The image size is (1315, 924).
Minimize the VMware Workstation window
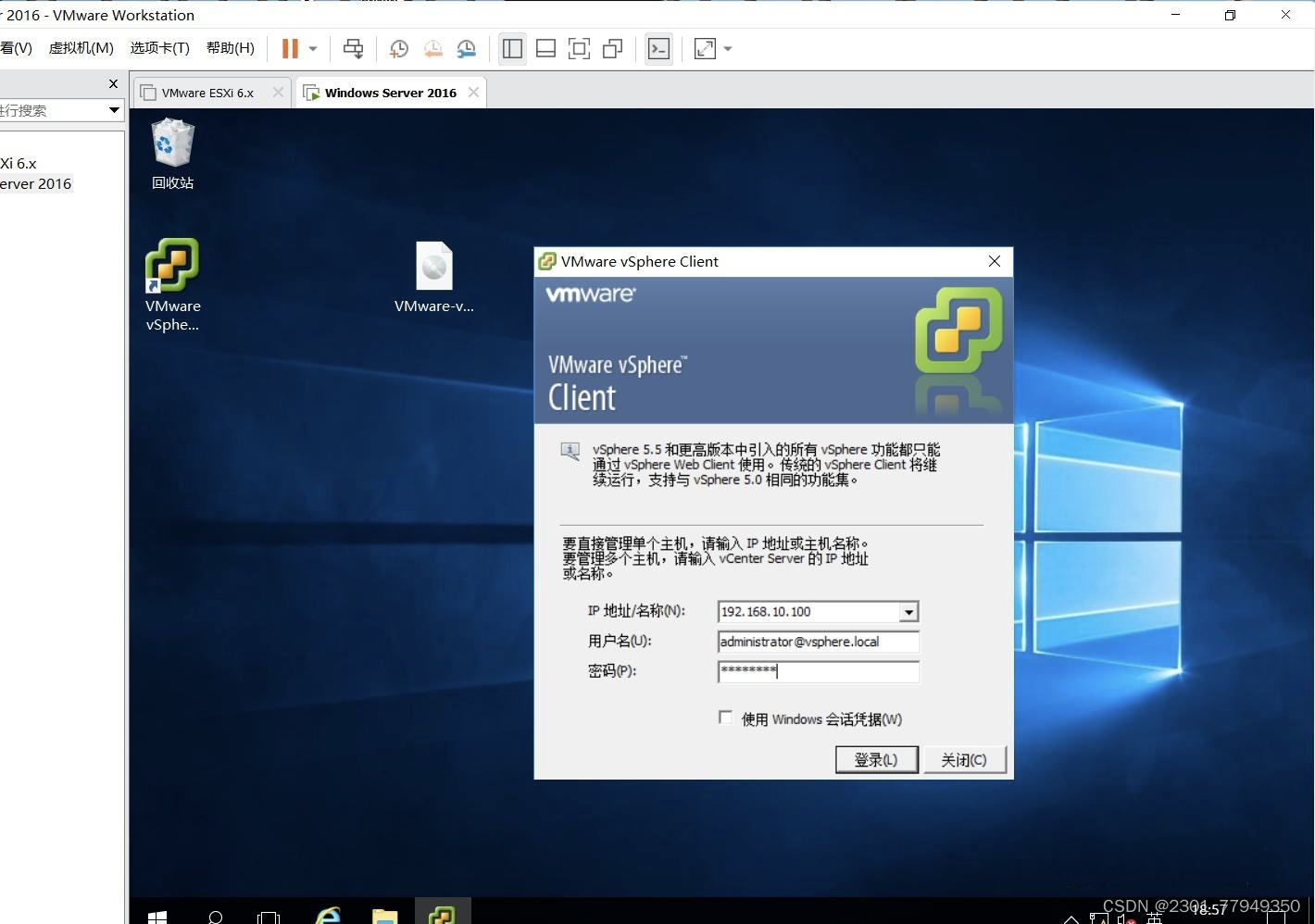click(x=1176, y=15)
